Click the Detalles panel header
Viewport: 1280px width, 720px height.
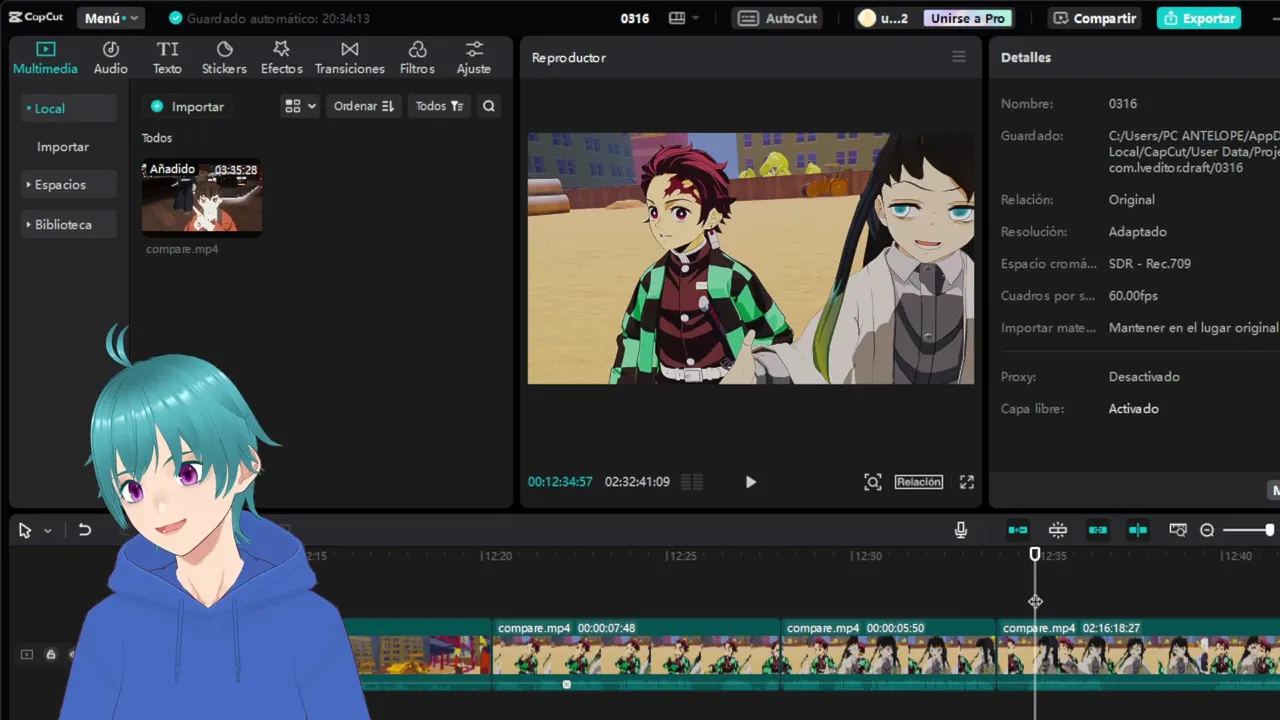(x=1026, y=57)
